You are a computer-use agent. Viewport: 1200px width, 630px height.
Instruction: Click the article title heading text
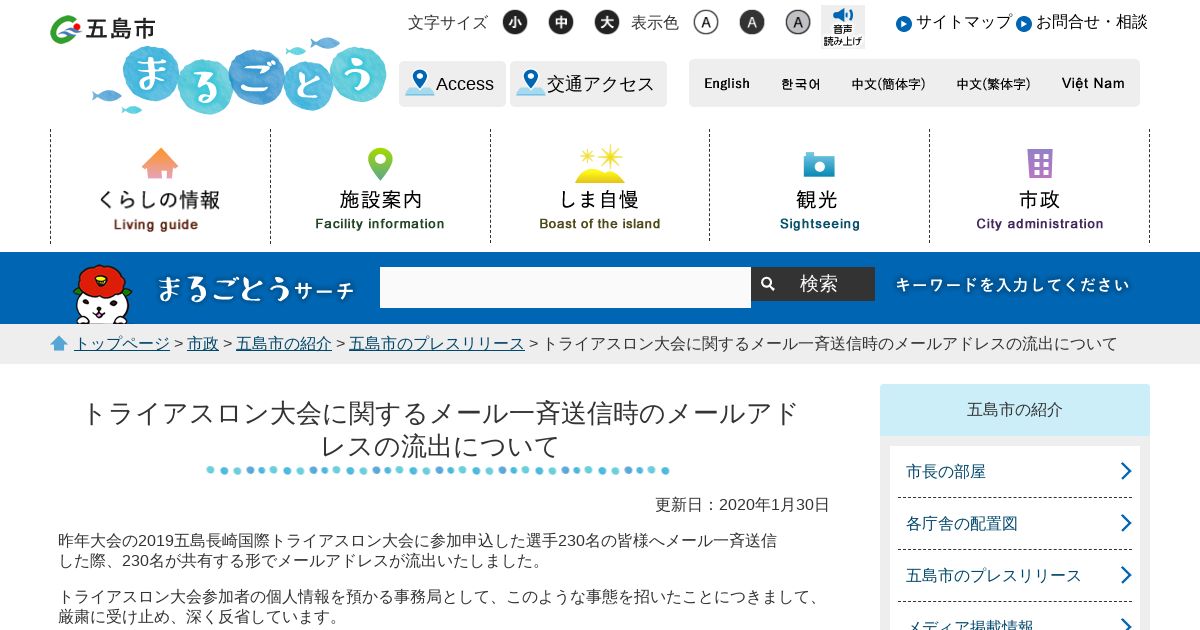click(439, 429)
